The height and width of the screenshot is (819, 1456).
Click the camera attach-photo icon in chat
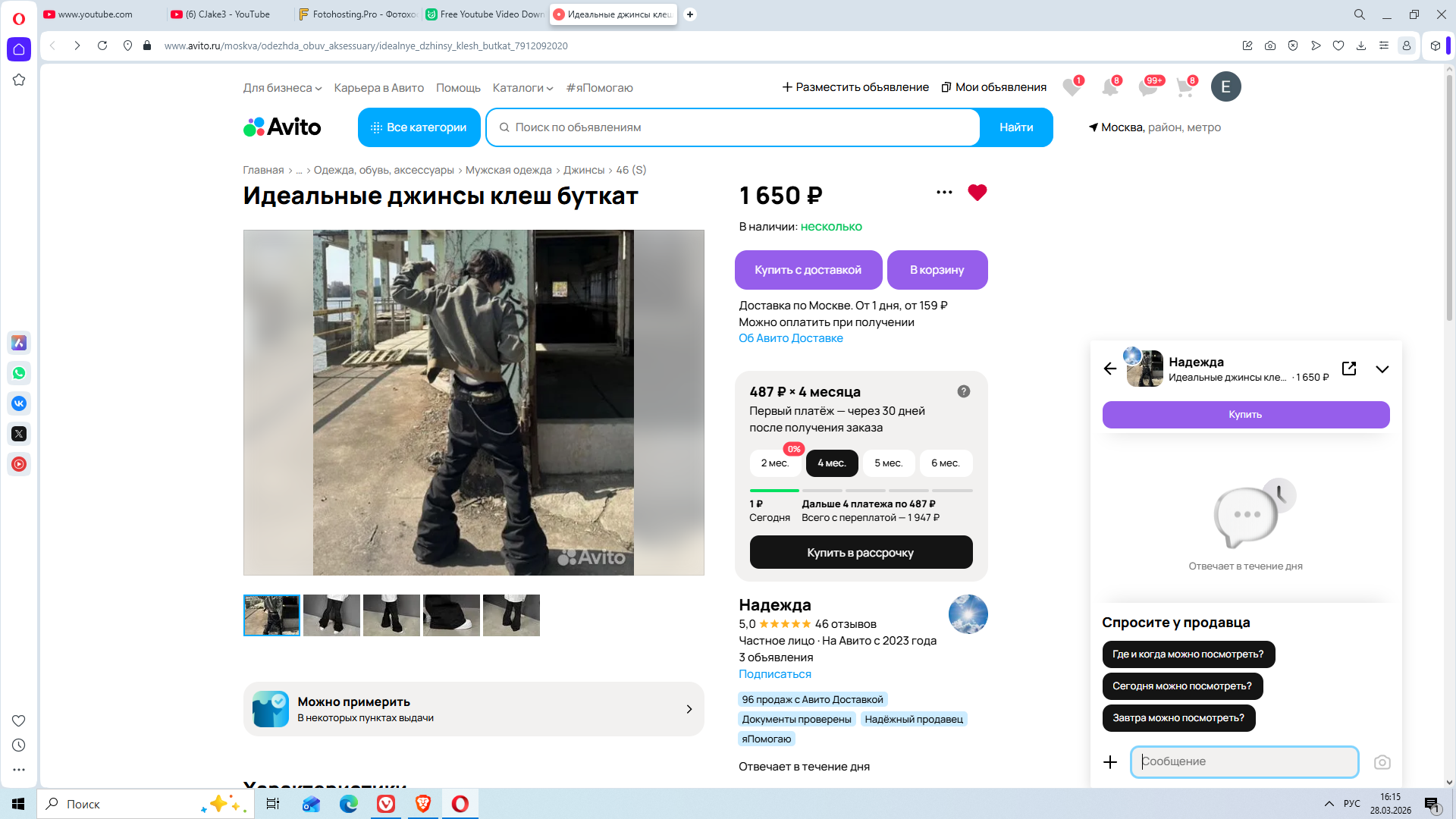(x=1382, y=762)
